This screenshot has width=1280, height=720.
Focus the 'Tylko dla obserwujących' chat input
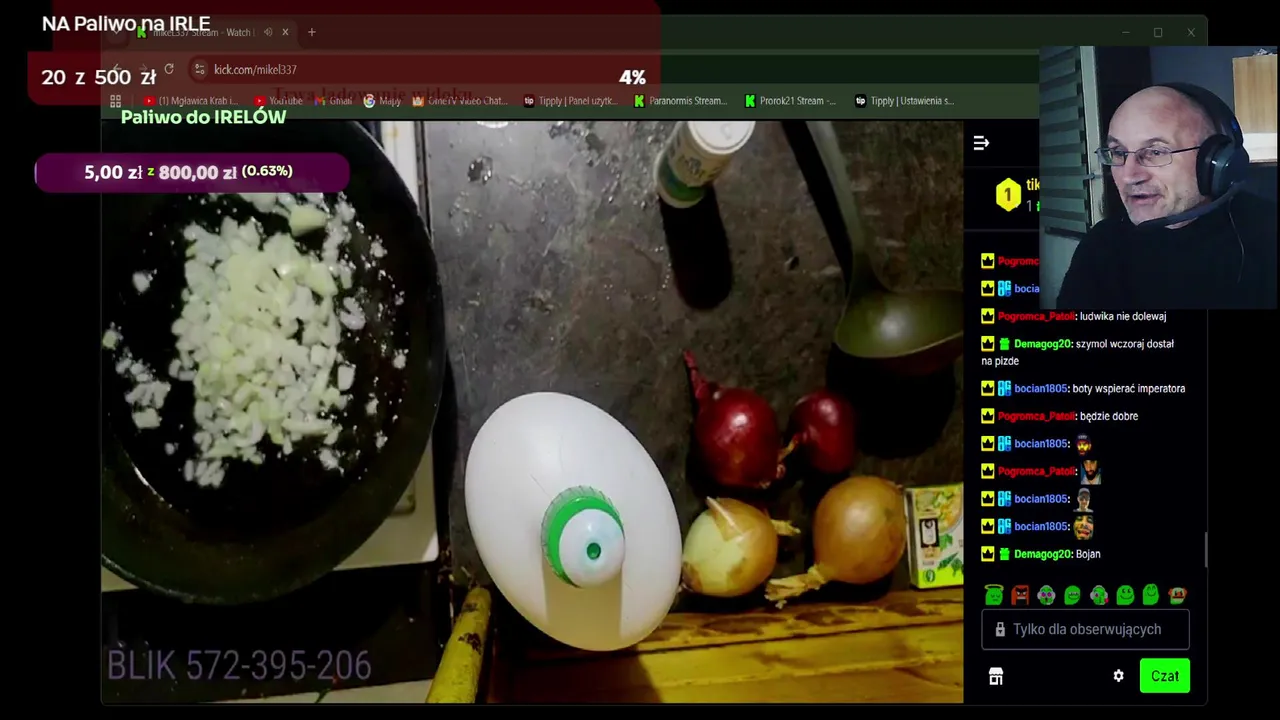pyautogui.click(x=1085, y=629)
